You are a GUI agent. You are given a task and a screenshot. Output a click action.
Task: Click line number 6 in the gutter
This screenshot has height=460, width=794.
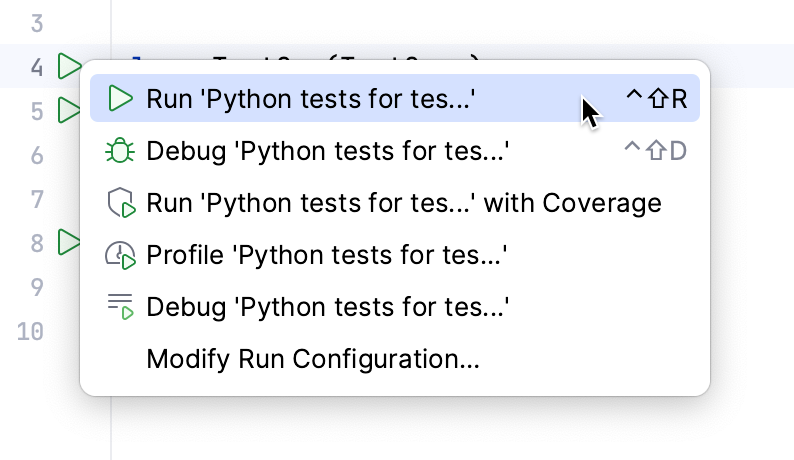point(37,155)
